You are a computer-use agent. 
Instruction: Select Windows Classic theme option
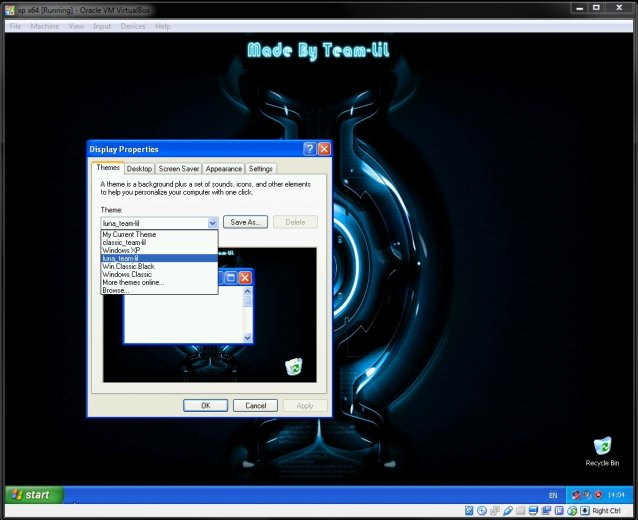[159, 274]
